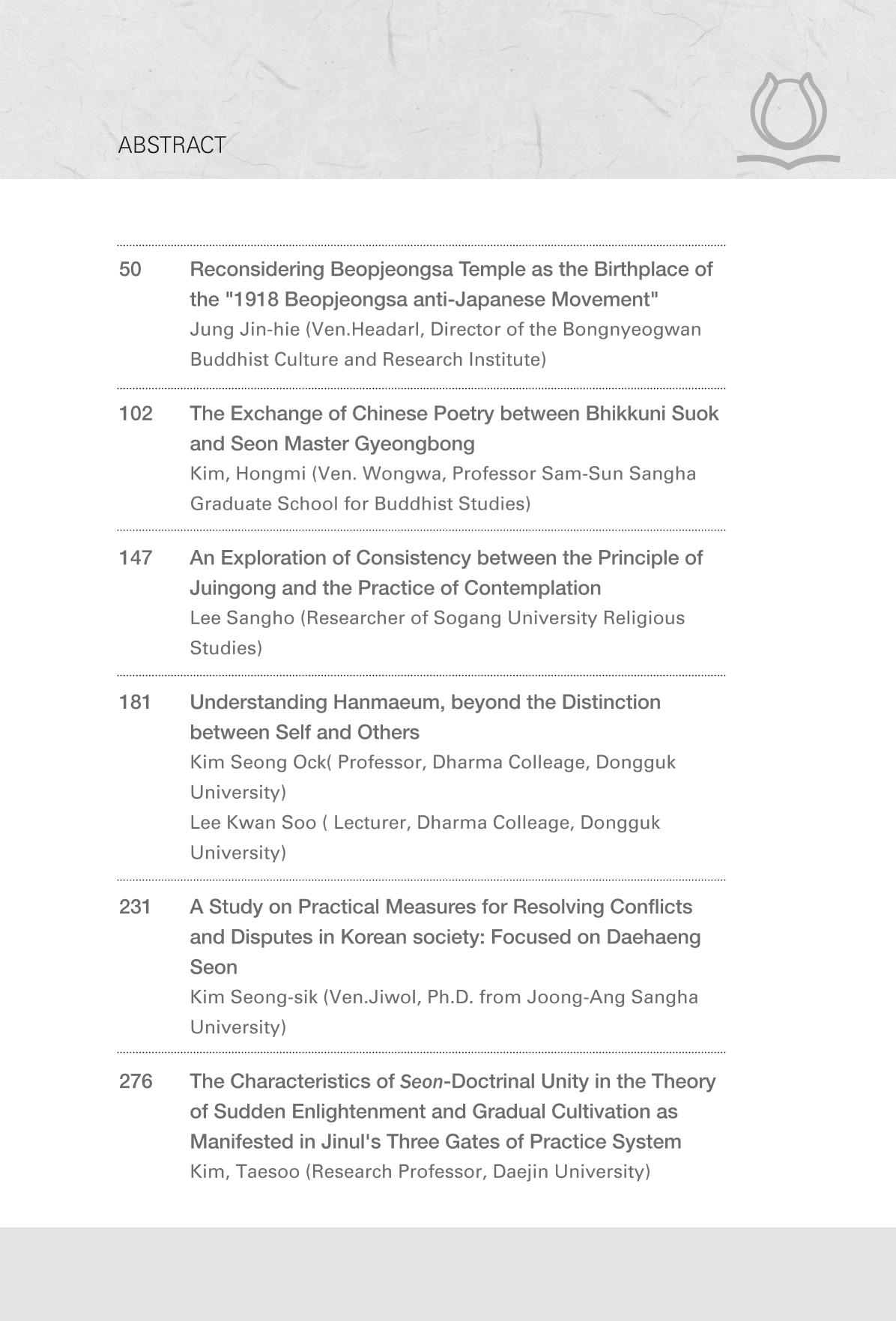This screenshot has width=896, height=1321.
Task: Select author Kim, Taesoo line
Action: (420, 1171)
